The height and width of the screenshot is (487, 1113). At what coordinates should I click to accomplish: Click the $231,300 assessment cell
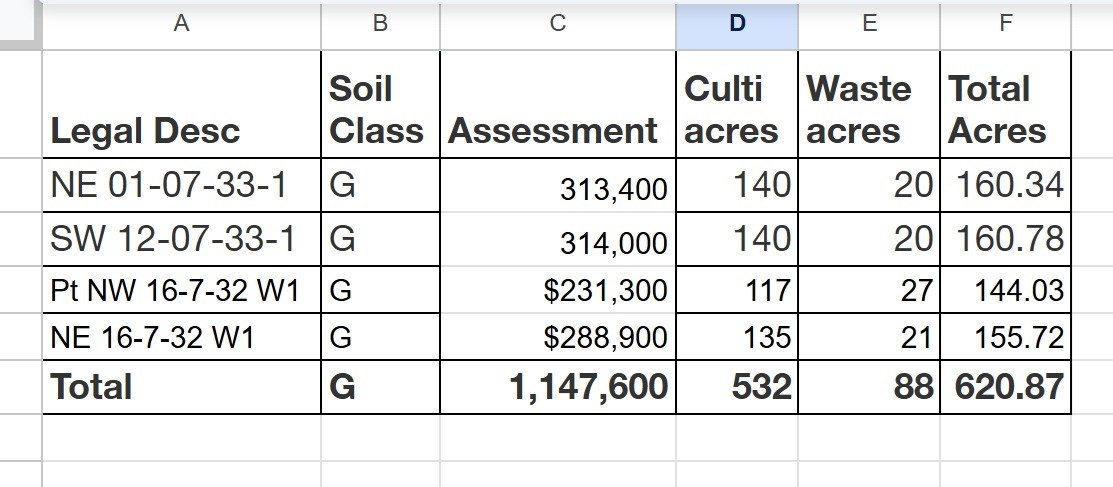click(x=557, y=290)
